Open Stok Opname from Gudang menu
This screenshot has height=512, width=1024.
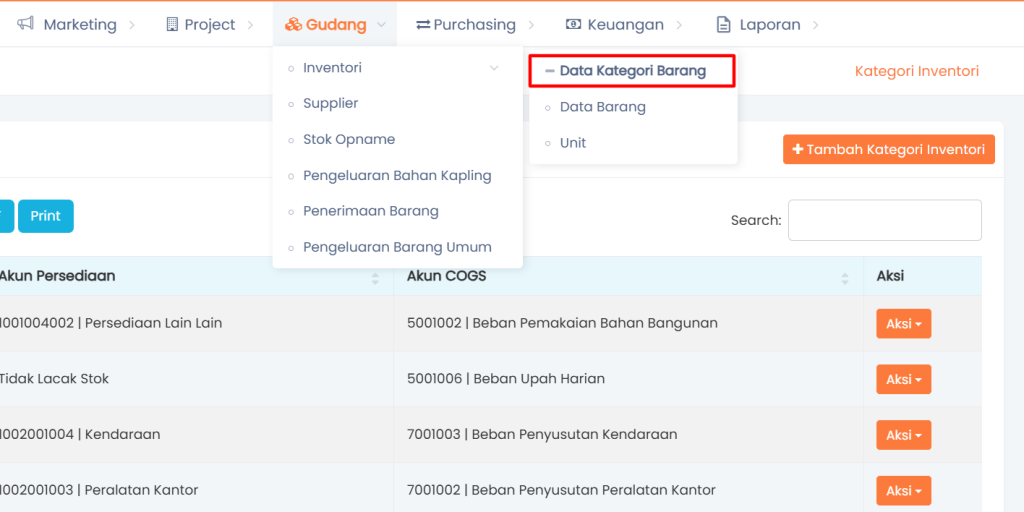click(x=349, y=140)
